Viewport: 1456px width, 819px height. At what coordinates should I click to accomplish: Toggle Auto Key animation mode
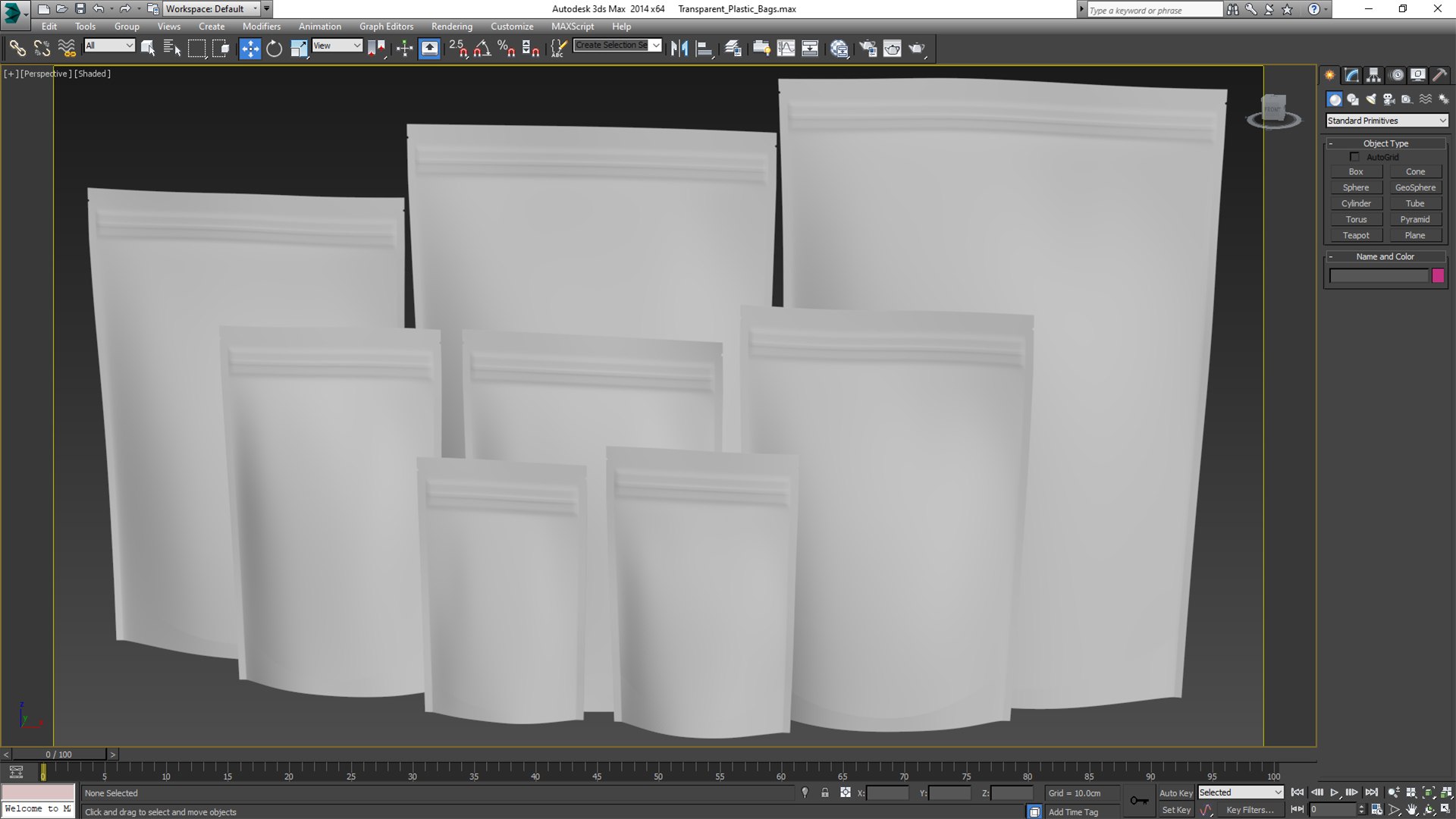pos(1176,793)
